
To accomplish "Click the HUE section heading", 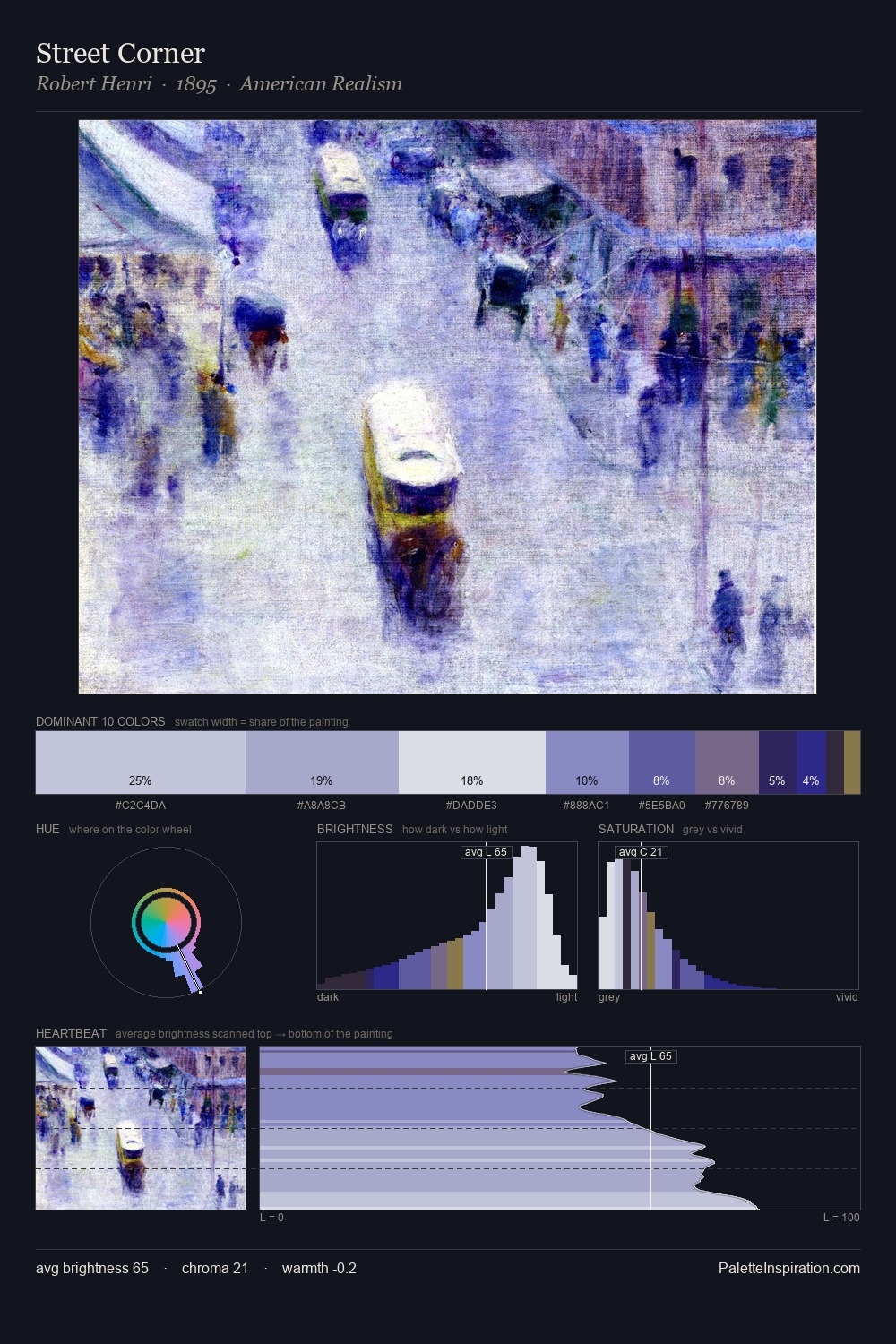I will coord(47,829).
